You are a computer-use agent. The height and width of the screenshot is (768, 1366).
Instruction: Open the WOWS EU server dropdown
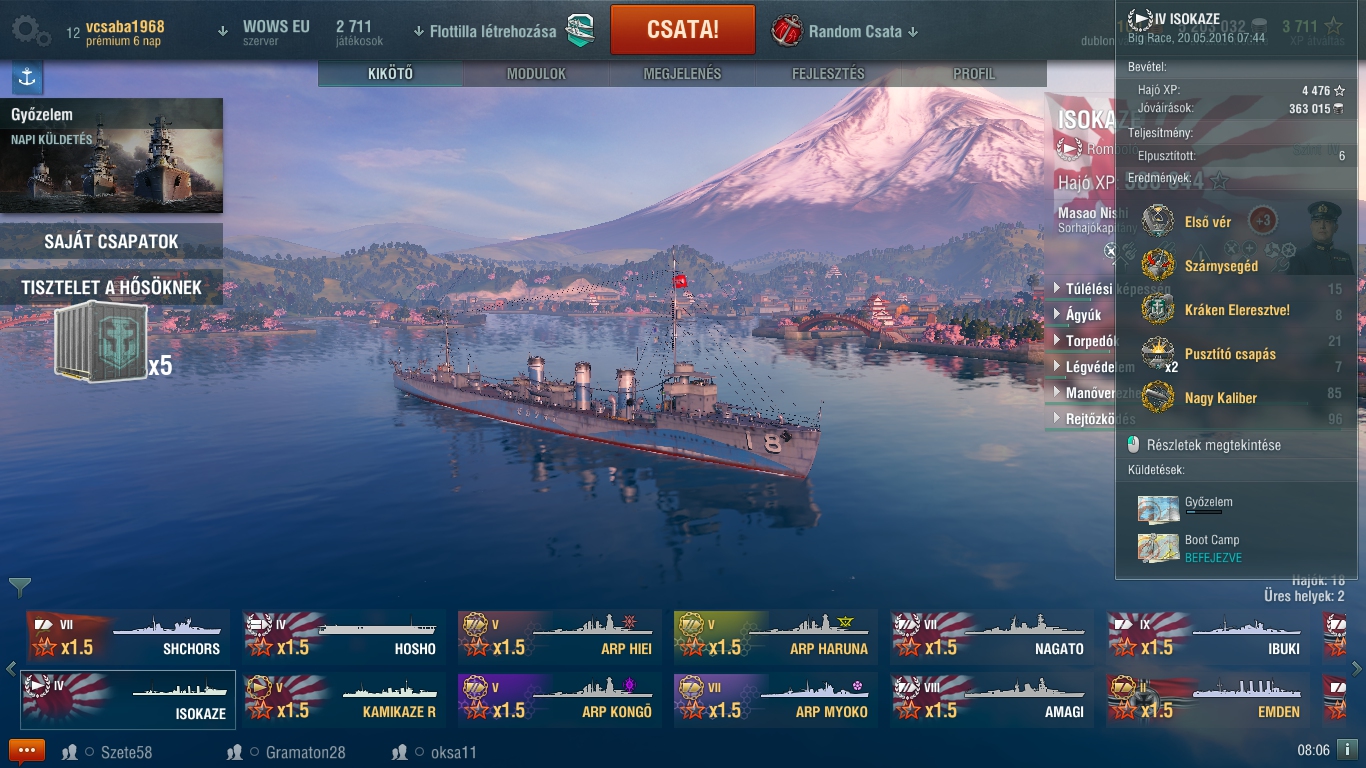(265, 31)
